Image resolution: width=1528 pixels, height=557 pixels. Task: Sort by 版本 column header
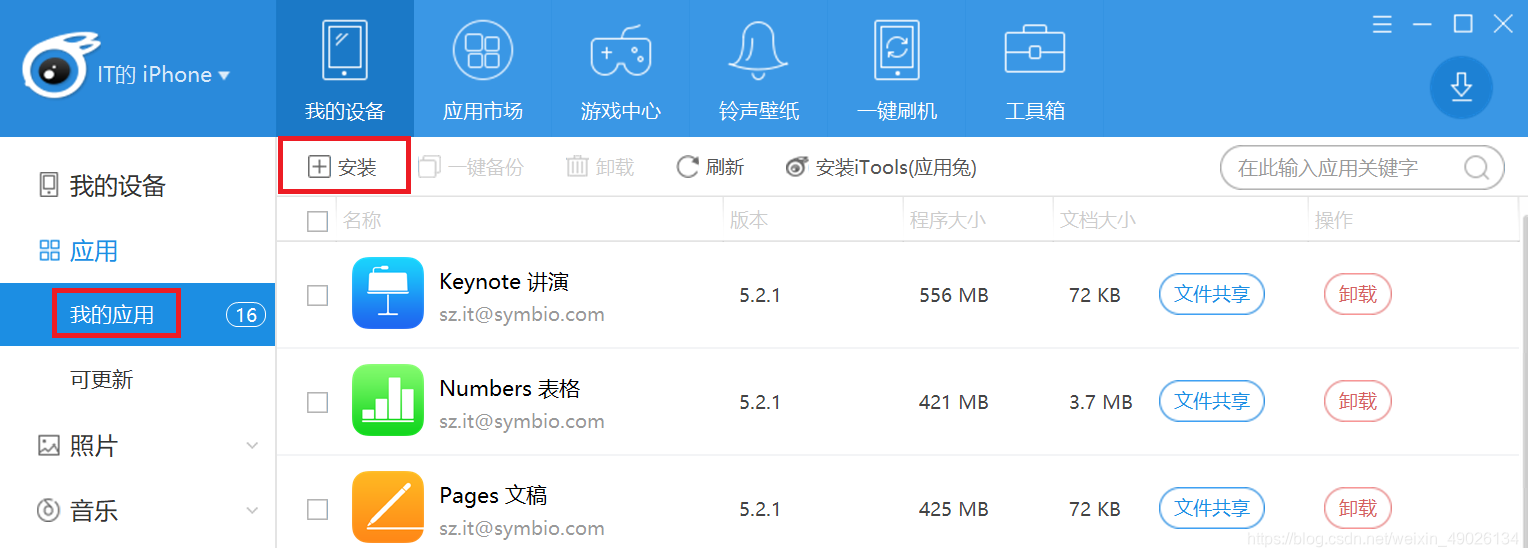tap(749, 221)
